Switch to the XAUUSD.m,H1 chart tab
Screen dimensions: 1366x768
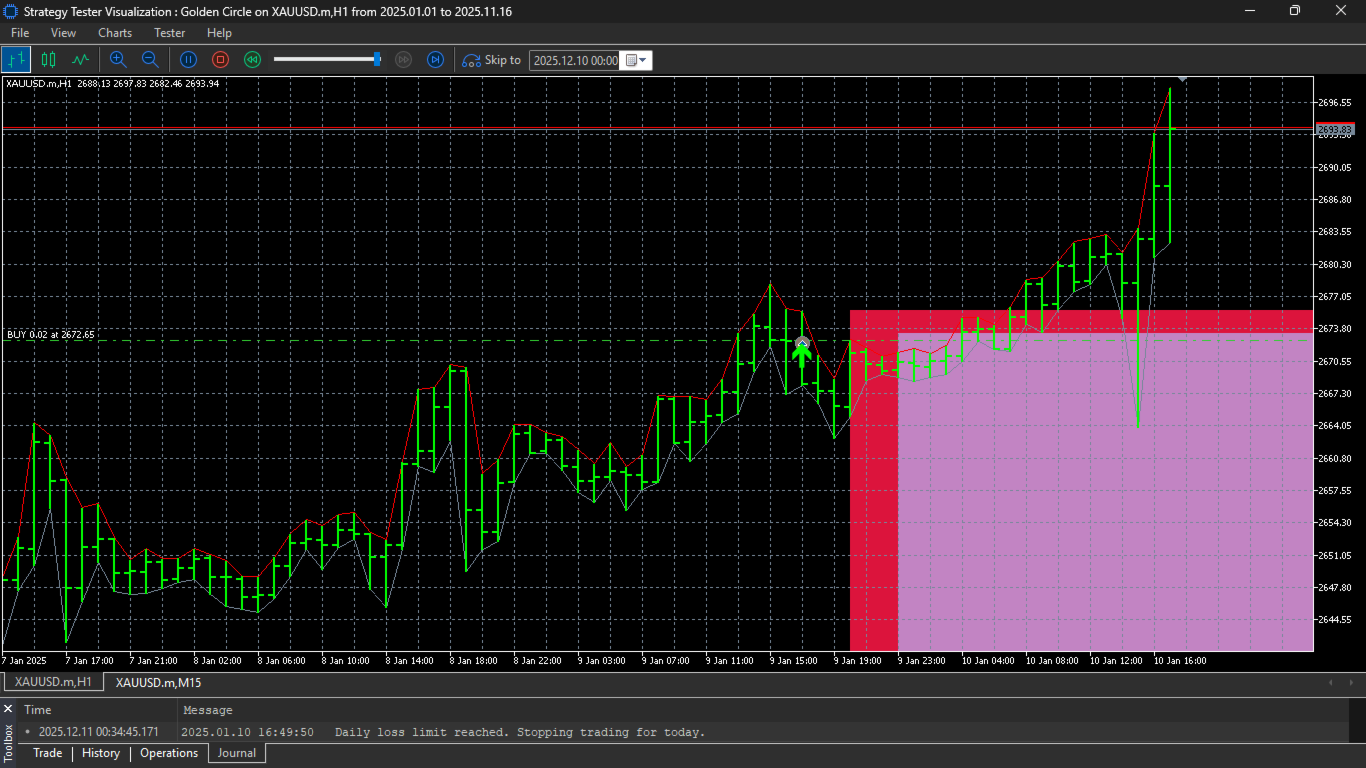[53, 682]
